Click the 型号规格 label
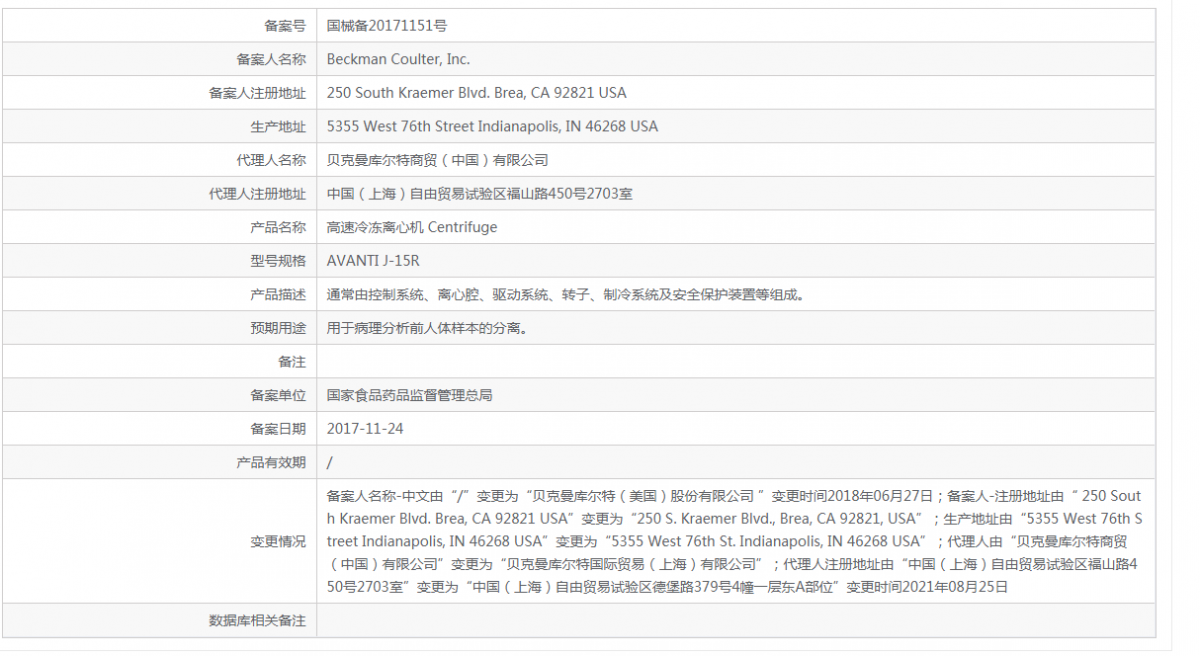1200x656 pixels. 278,261
